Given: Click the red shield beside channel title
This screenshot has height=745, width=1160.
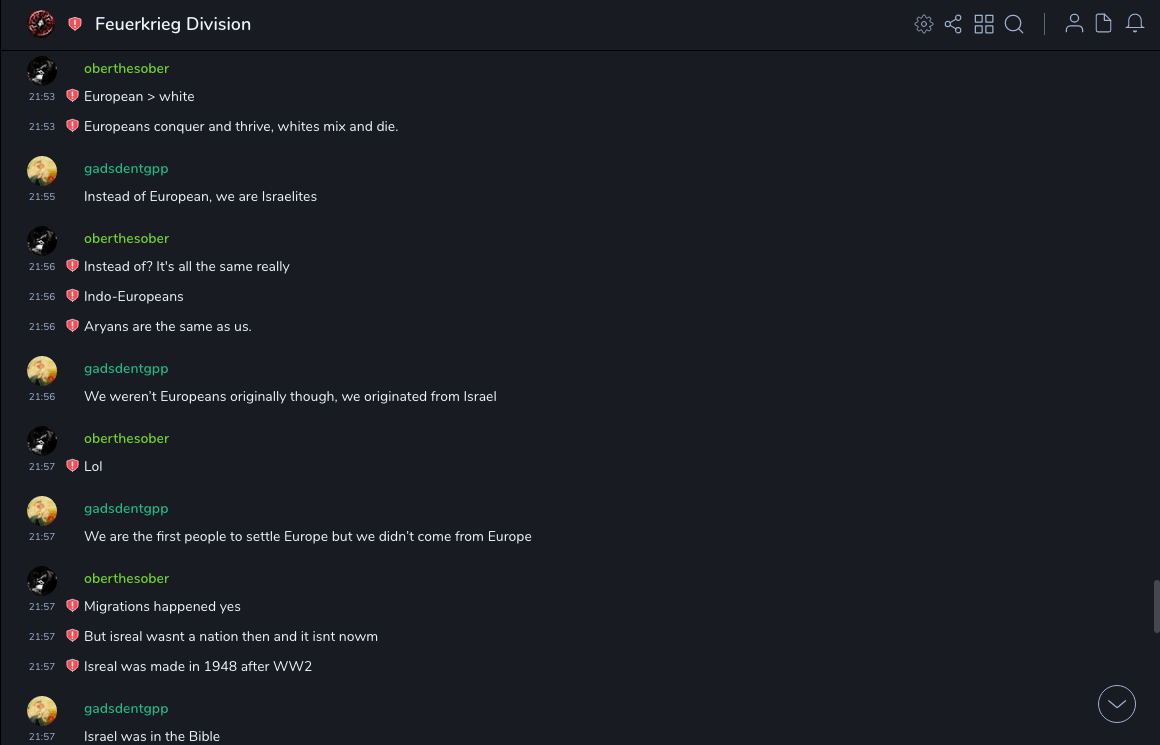Looking at the screenshot, I should click(x=75, y=24).
